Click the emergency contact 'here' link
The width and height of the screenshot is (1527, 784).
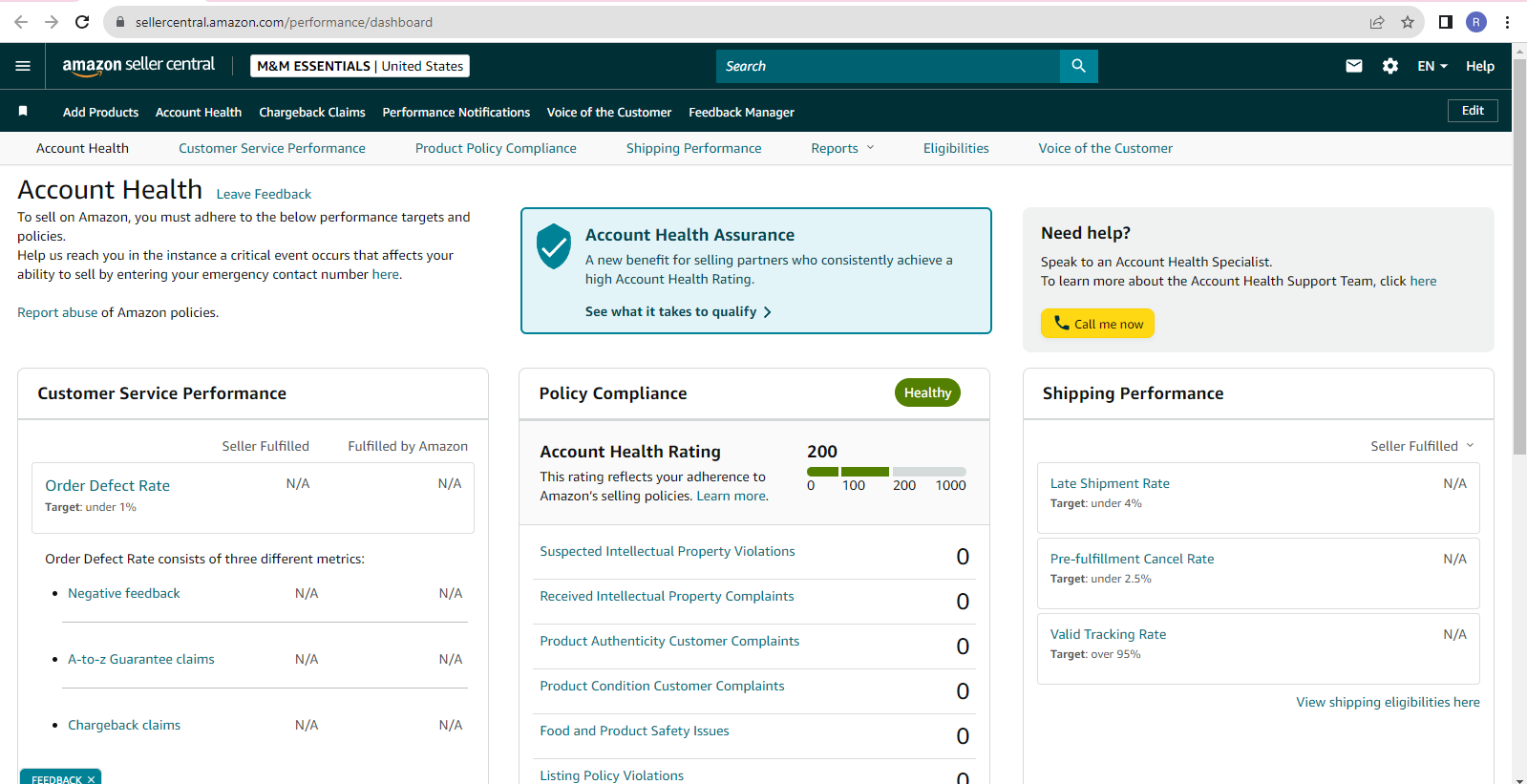click(386, 274)
